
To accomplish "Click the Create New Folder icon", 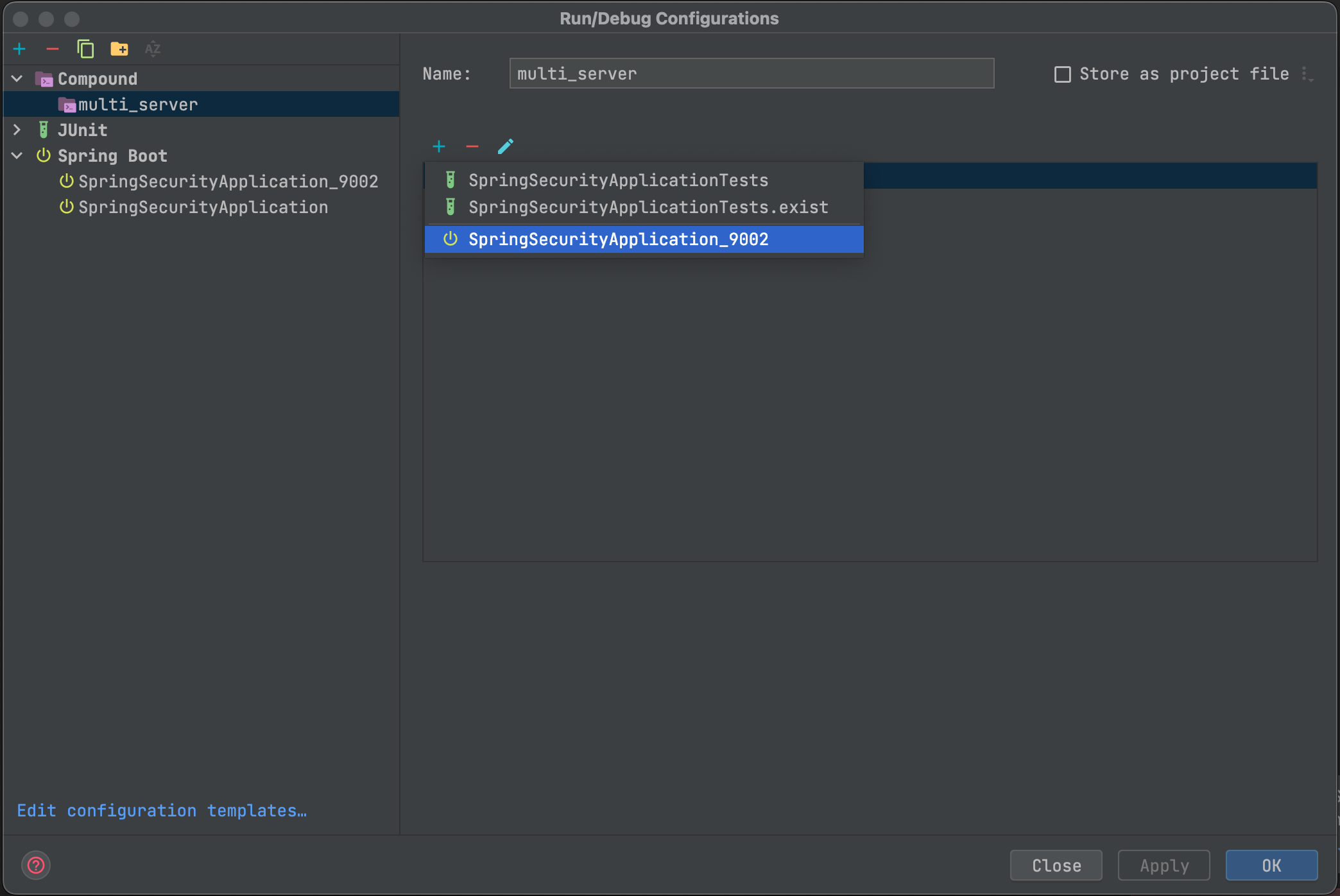I will pyautogui.click(x=119, y=49).
